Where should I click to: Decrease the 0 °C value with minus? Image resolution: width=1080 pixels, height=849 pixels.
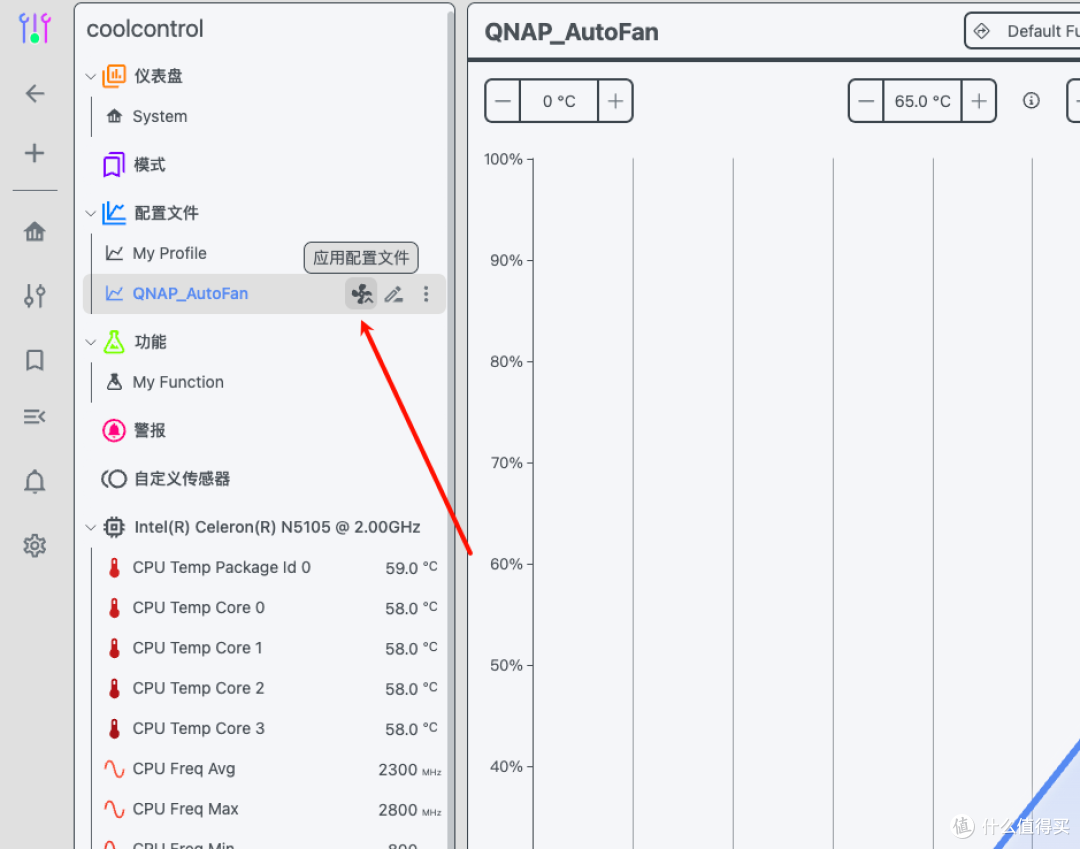tap(503, 101)
